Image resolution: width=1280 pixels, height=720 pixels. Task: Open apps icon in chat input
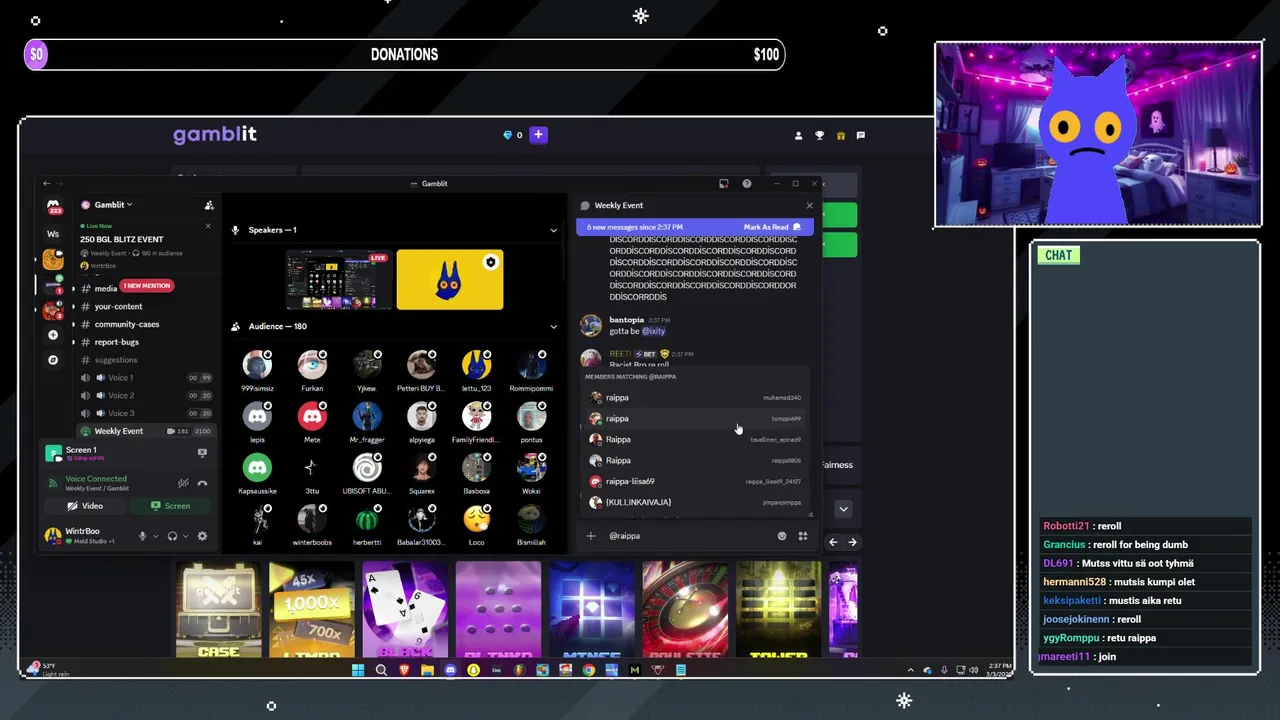[x=802, y=536]
